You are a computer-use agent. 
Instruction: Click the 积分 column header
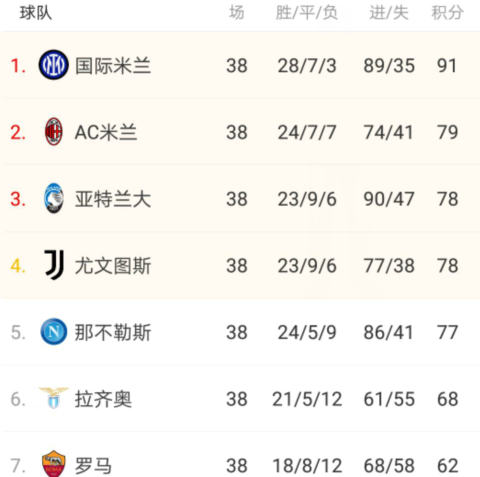447,13
